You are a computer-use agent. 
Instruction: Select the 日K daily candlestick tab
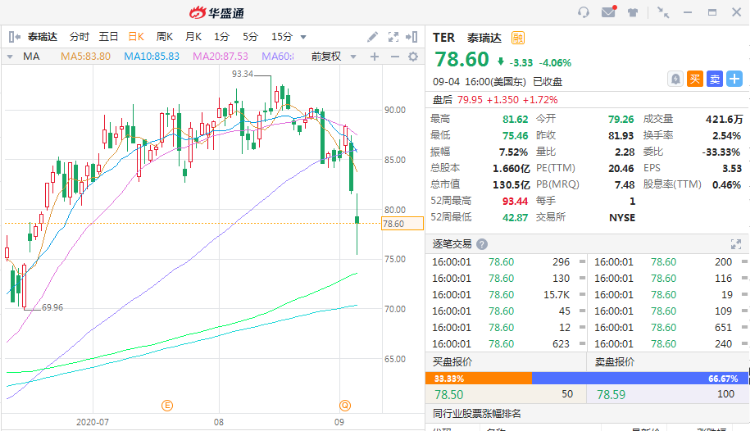(x=136, y=37)
